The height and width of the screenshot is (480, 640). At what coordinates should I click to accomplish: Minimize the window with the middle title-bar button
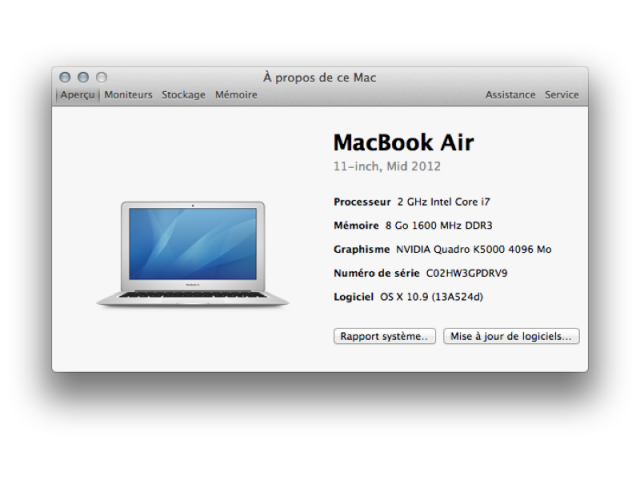(x=83, y=77)
